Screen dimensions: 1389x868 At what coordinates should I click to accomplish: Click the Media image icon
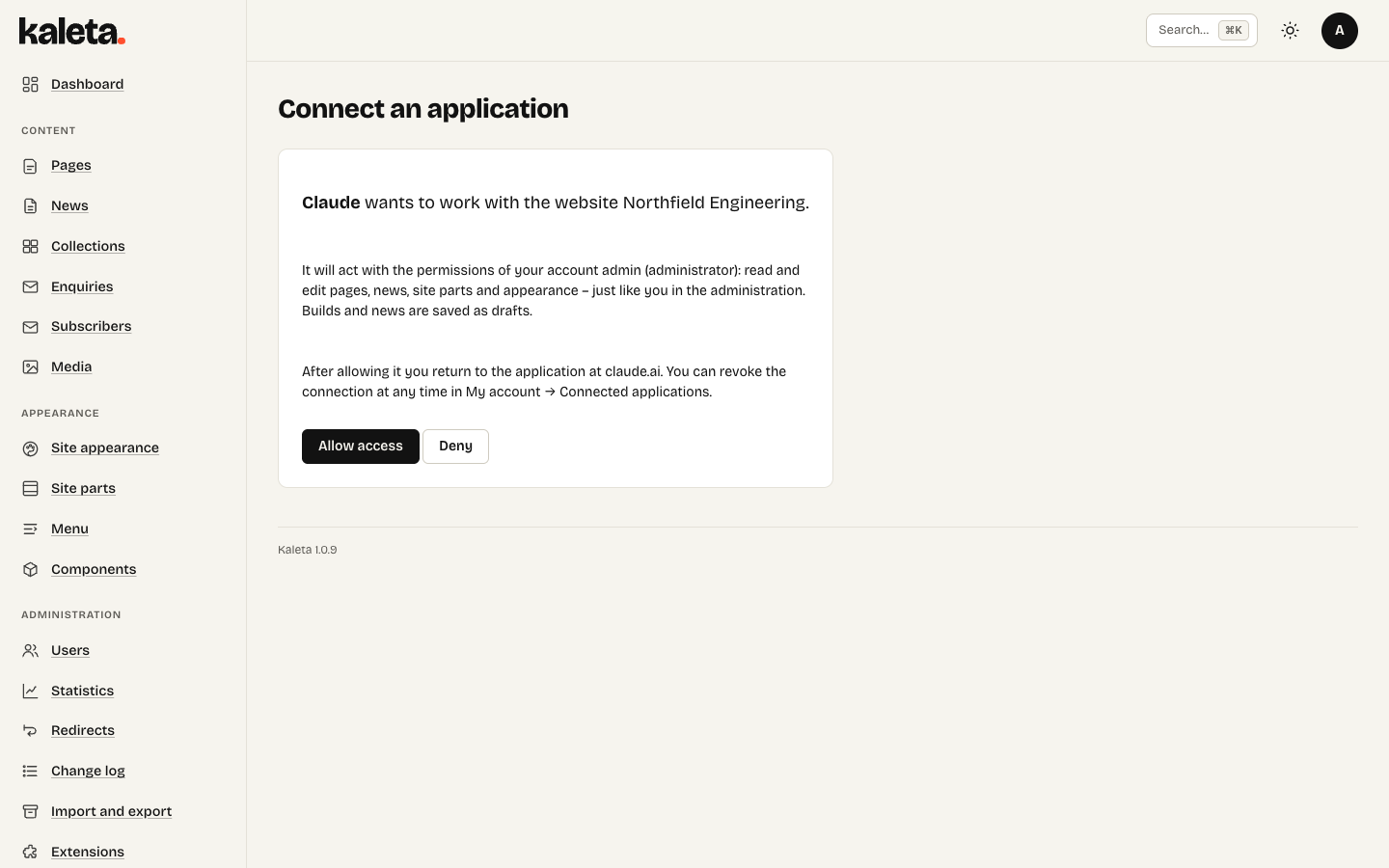point(31,367)
